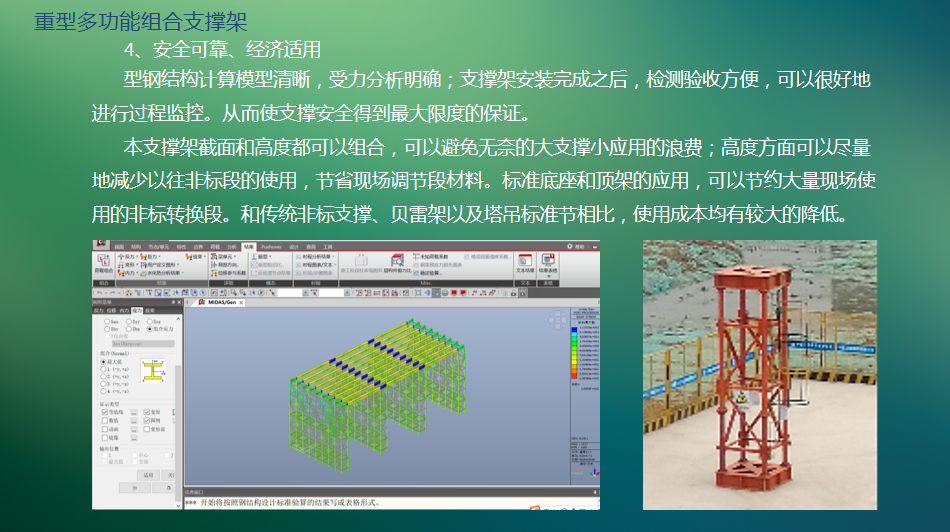
Task: Click the XYZ axis triad in viewport
Action: tap(594, 472)
